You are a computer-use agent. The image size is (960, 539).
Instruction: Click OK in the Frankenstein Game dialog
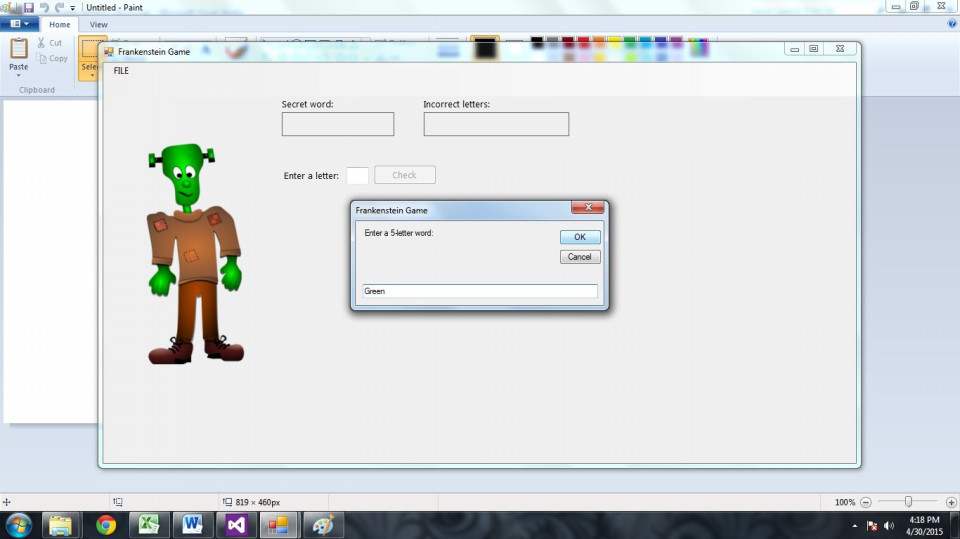(x=580, y=237)
